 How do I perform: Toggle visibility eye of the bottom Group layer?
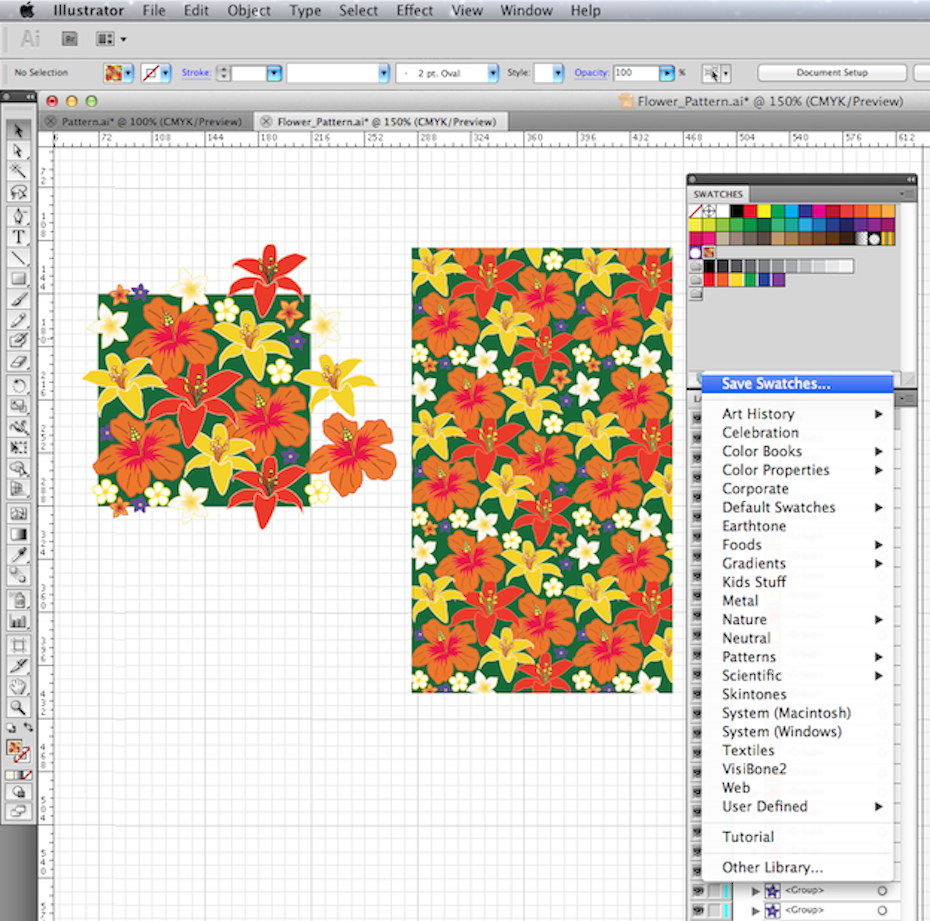click(698, 910)
